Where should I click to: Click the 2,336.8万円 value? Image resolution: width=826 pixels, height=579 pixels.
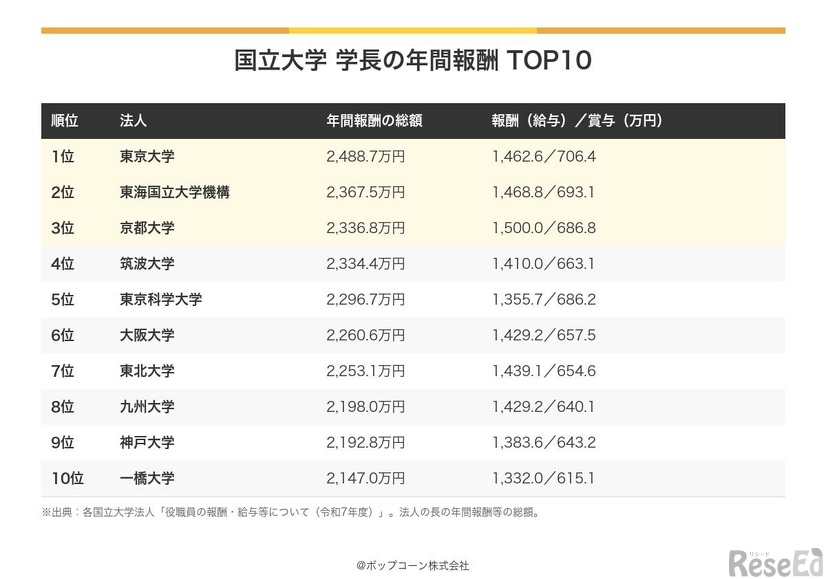tap(366, 228)
